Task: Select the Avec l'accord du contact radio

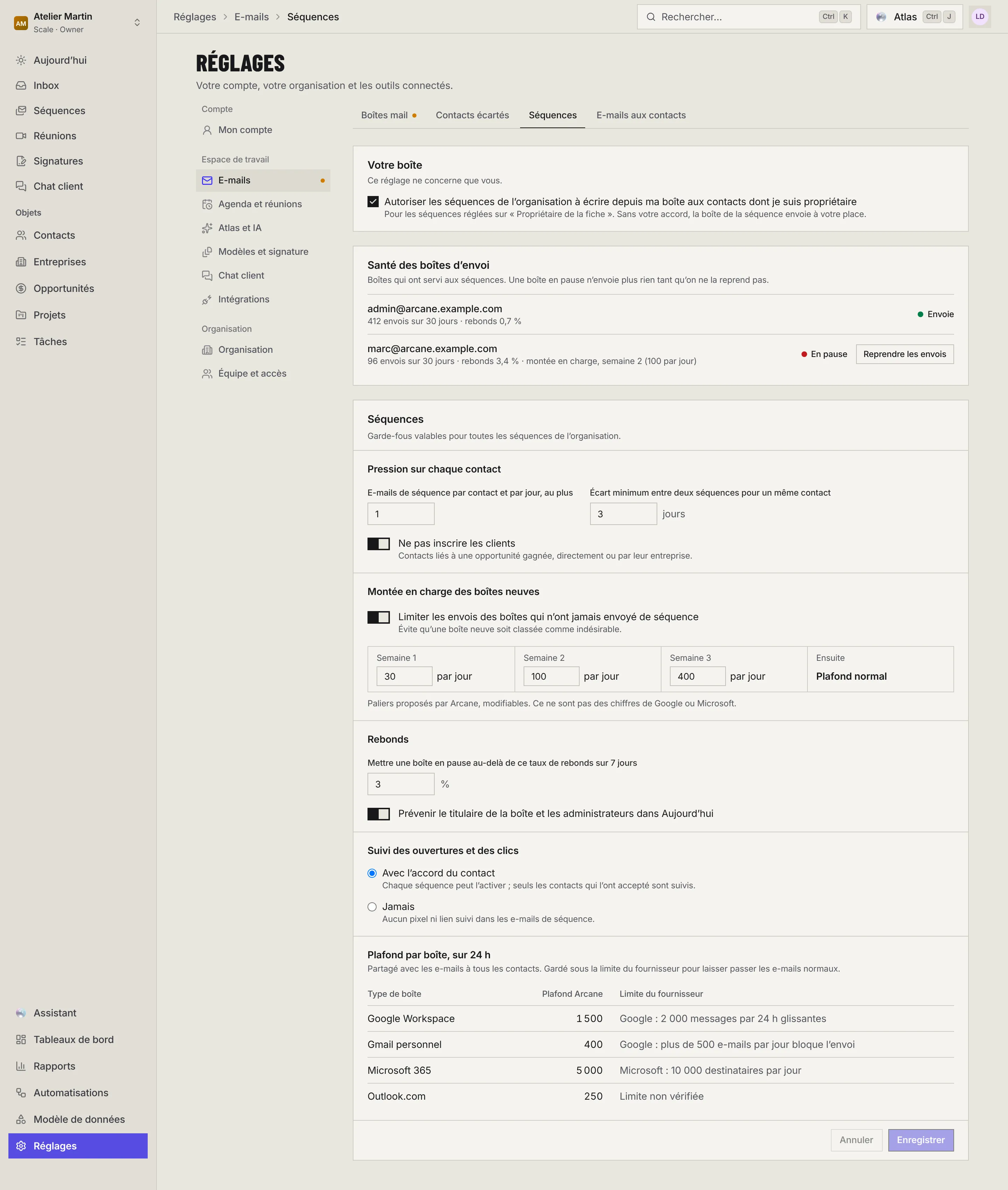Action: tap(372, 874)
